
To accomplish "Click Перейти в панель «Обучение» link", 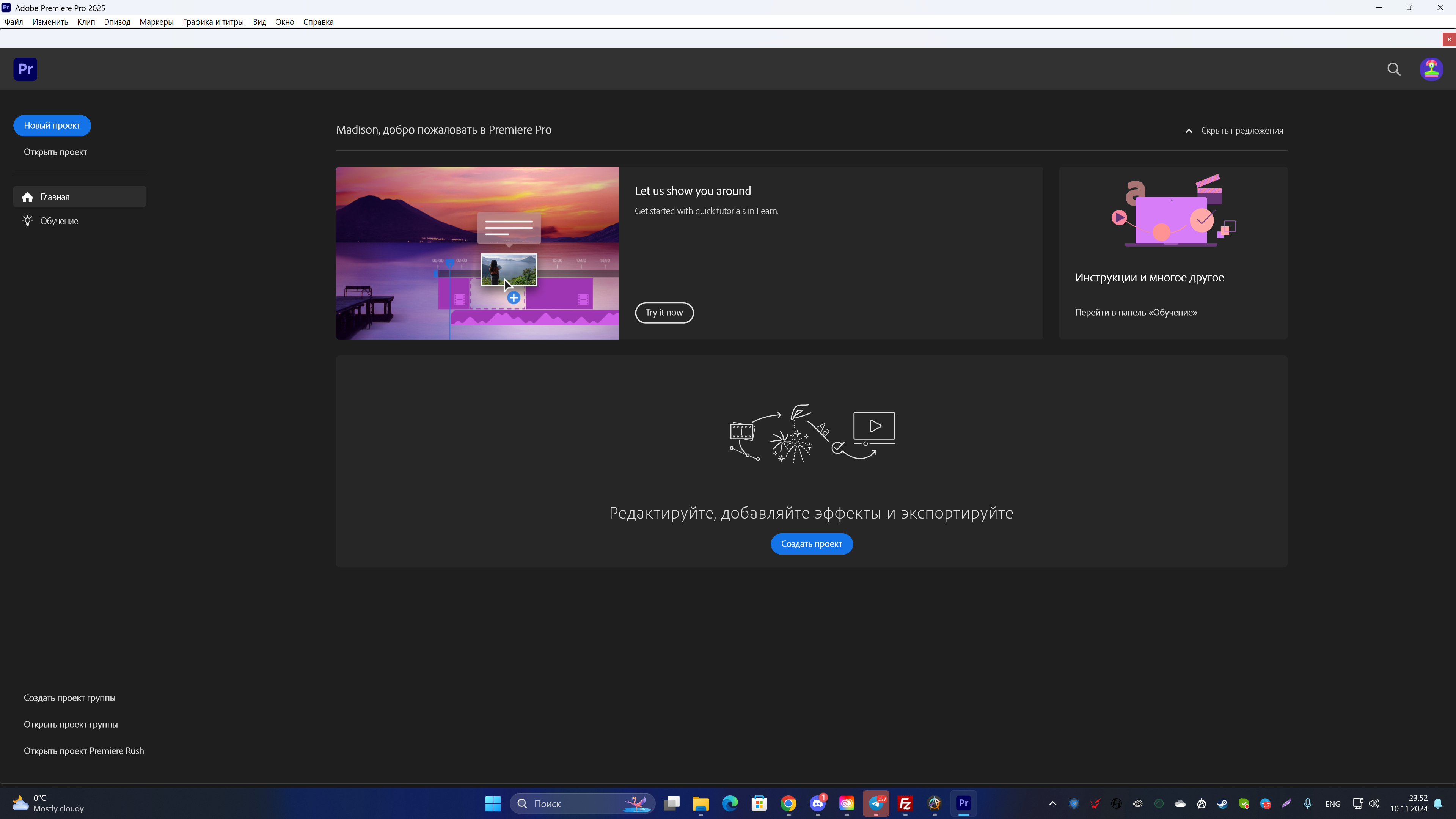I will pos(1136,313).
